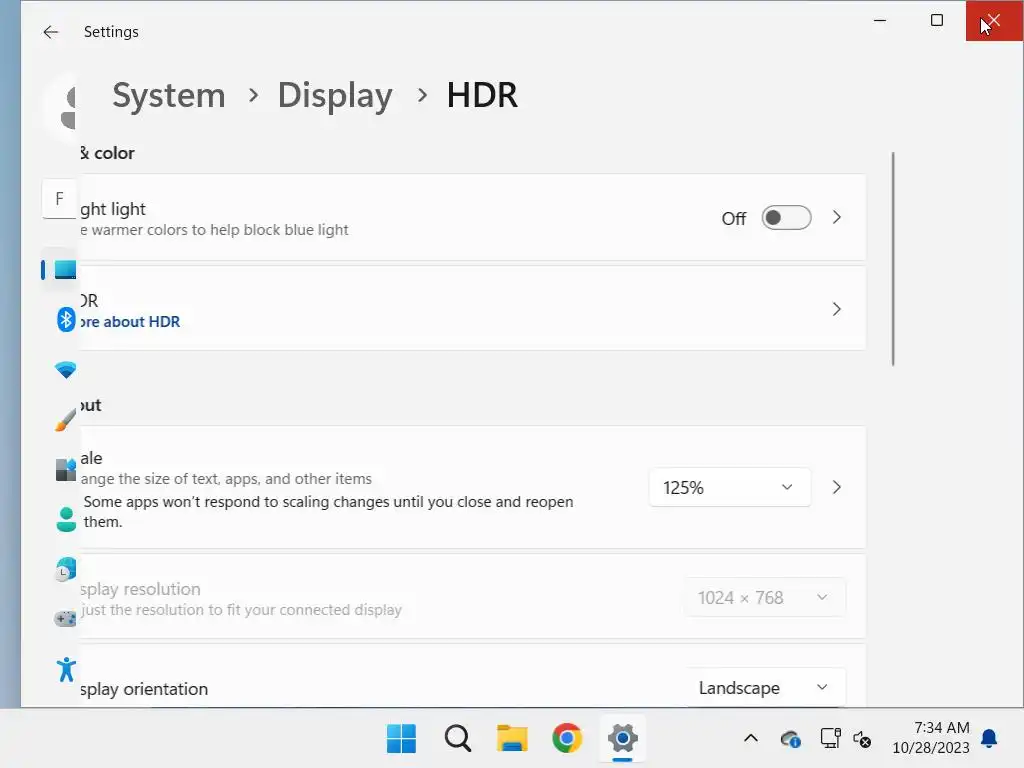Screen dimensions: 1024x768
Task: Click 'Display resolution' label
Action: point(140,589)
